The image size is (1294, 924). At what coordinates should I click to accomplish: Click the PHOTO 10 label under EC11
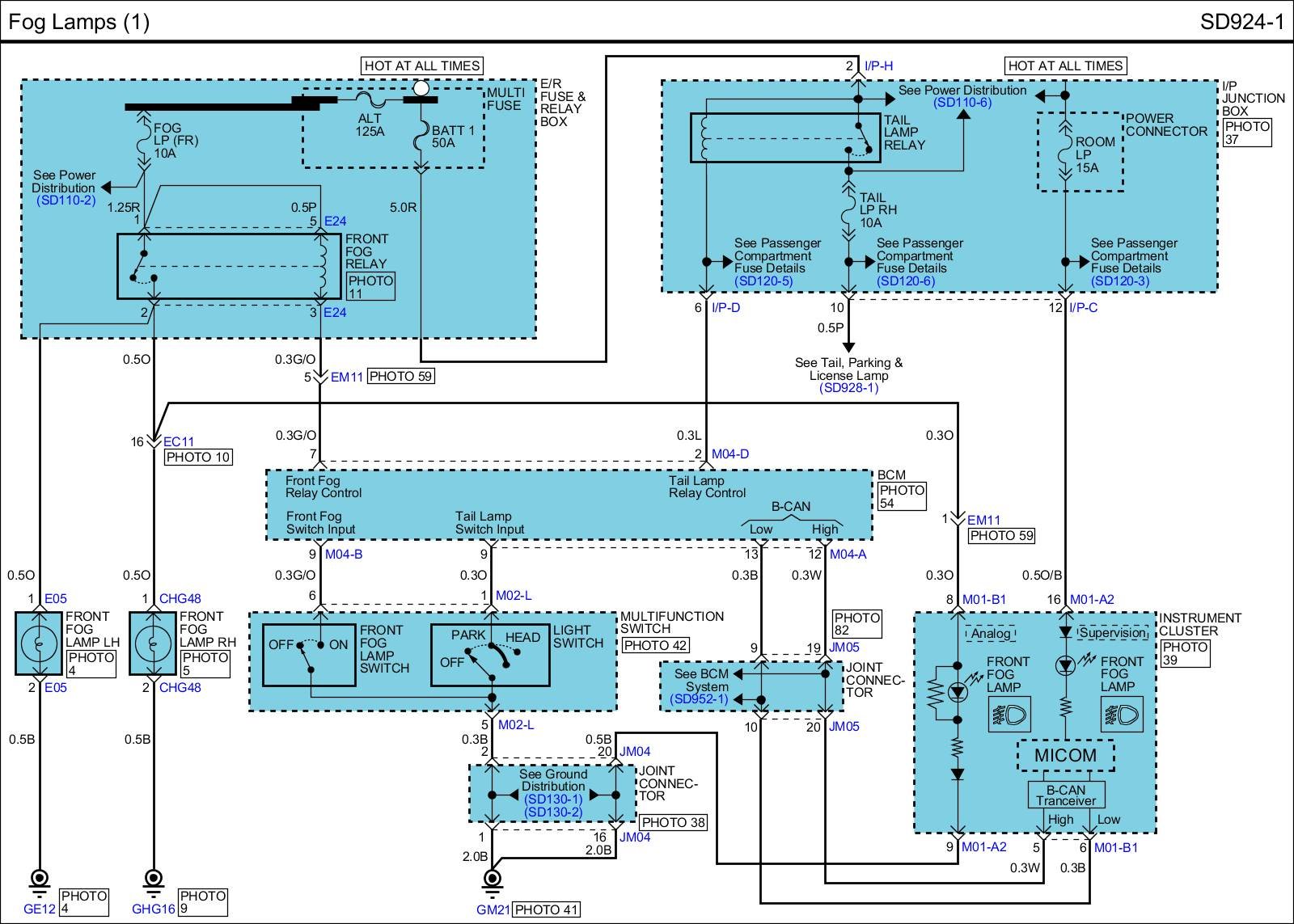coord(199,458)
